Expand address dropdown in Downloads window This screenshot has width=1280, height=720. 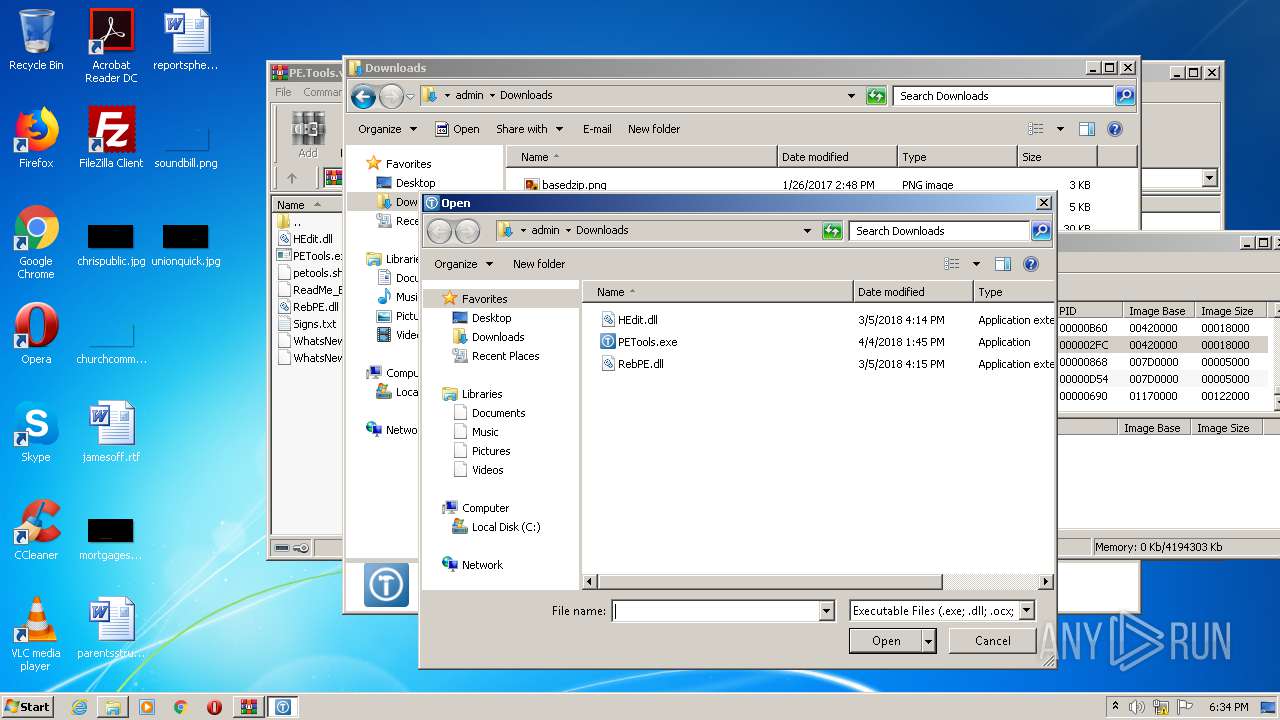point(851,96)
